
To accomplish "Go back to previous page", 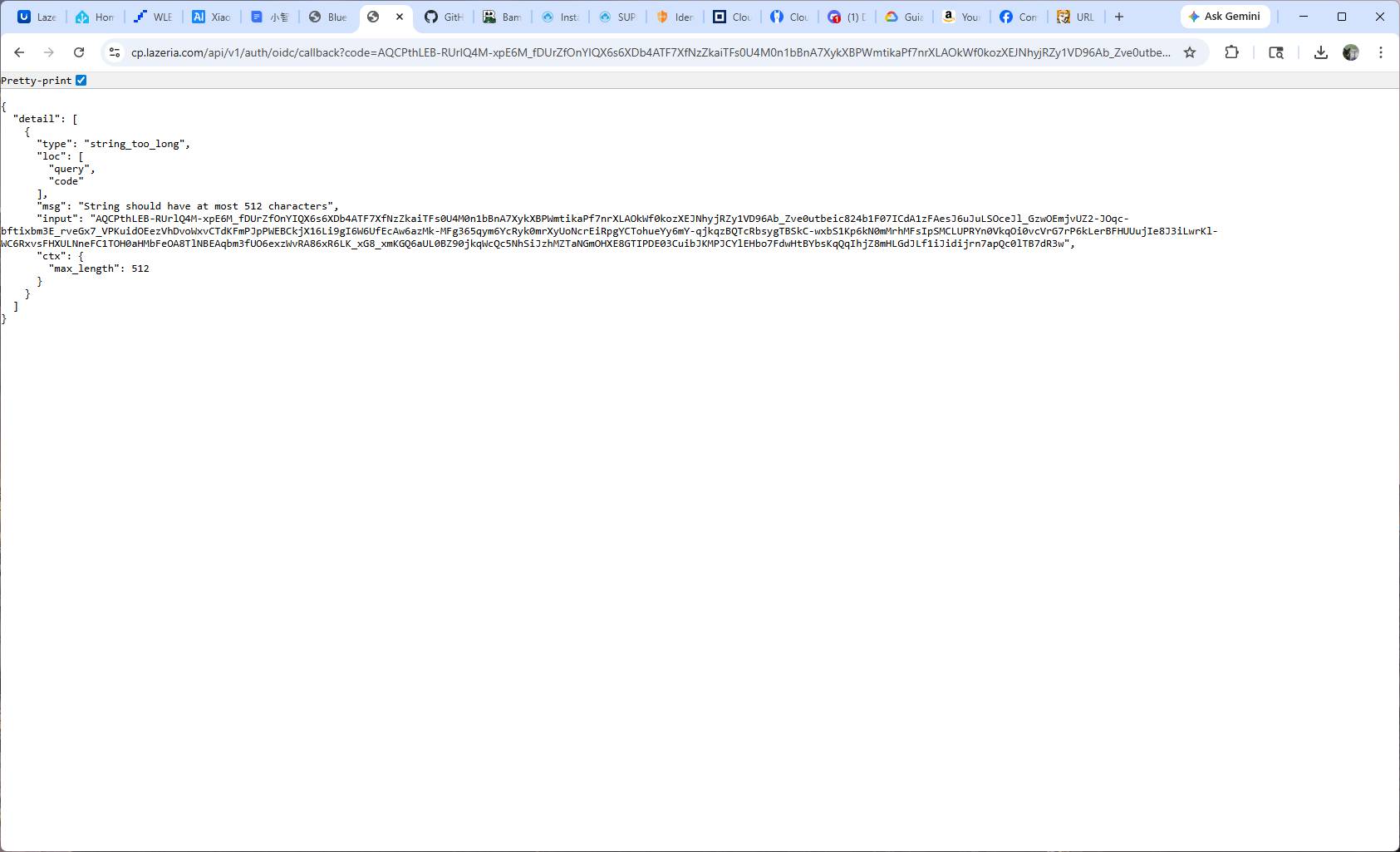I will click(x=19, y=52).
